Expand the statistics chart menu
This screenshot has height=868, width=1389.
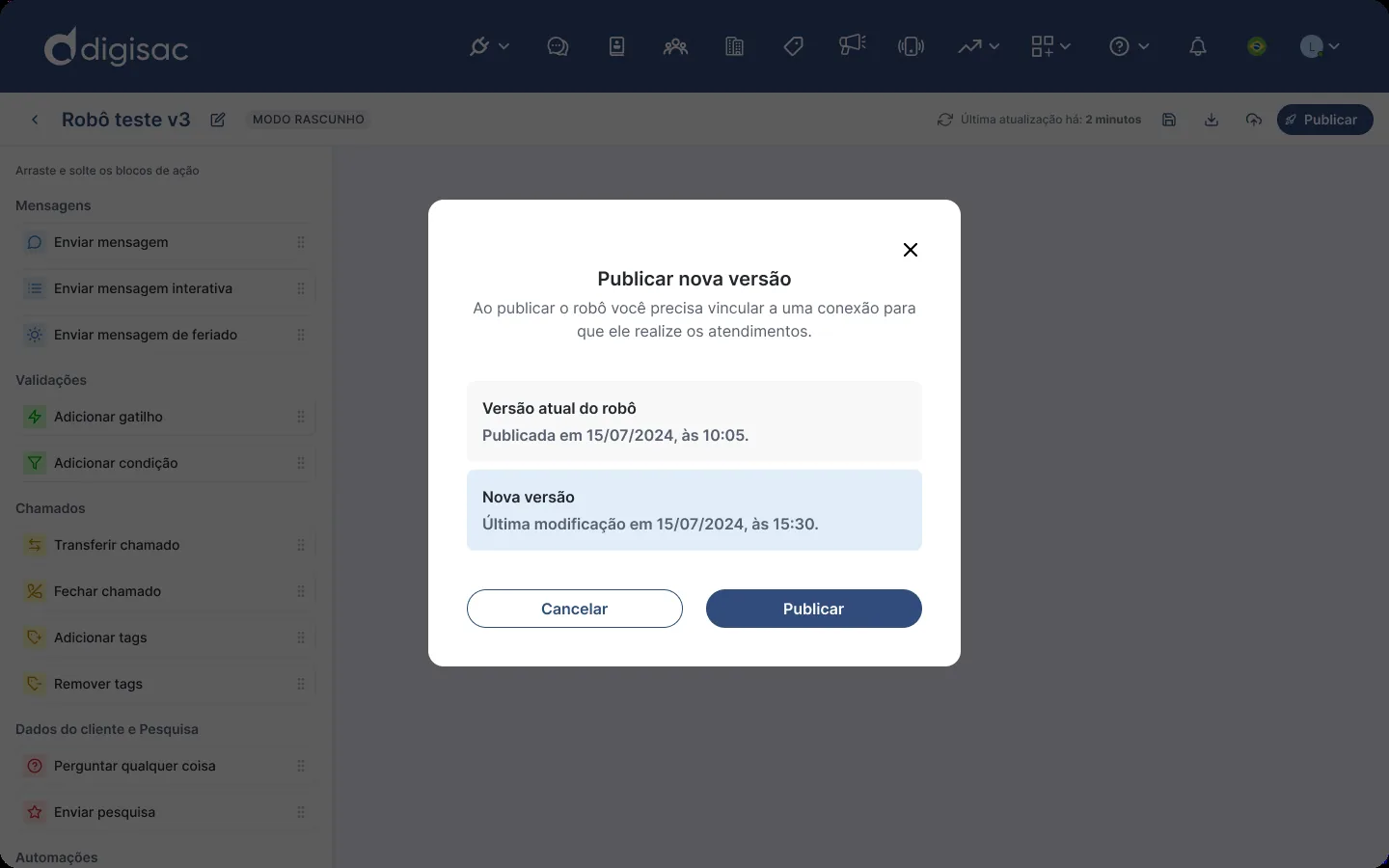[978, 46]
